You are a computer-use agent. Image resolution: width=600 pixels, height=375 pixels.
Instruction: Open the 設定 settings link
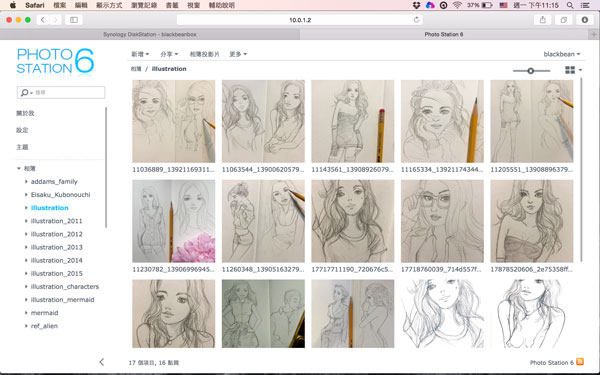click(x=22, y=130)
